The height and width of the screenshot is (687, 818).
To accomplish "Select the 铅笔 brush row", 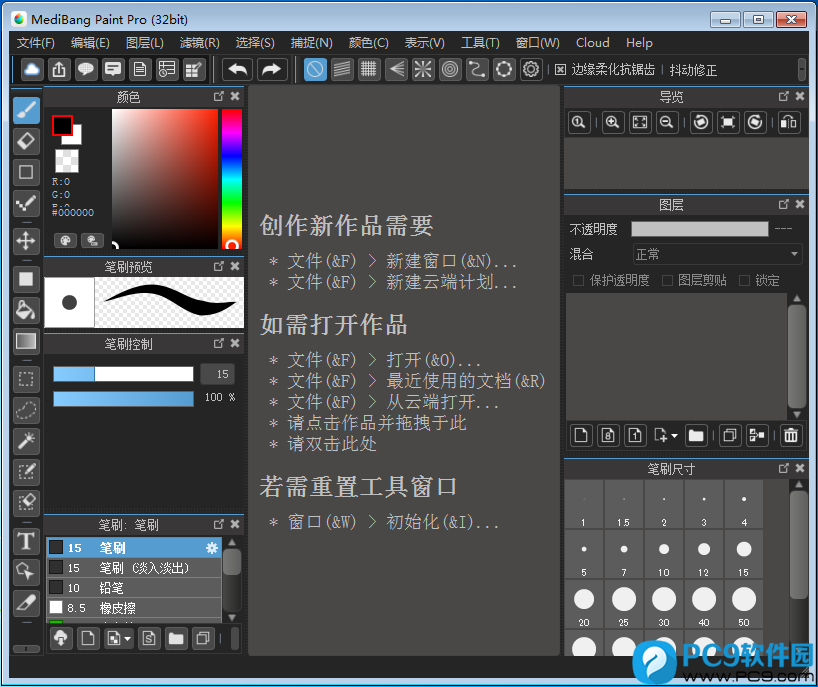I will pyautogui.click(x=135, y=588).
